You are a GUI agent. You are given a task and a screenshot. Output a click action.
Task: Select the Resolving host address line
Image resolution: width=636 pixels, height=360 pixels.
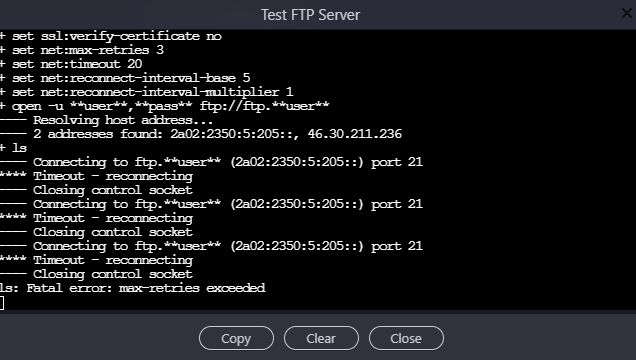click(106, 120)
